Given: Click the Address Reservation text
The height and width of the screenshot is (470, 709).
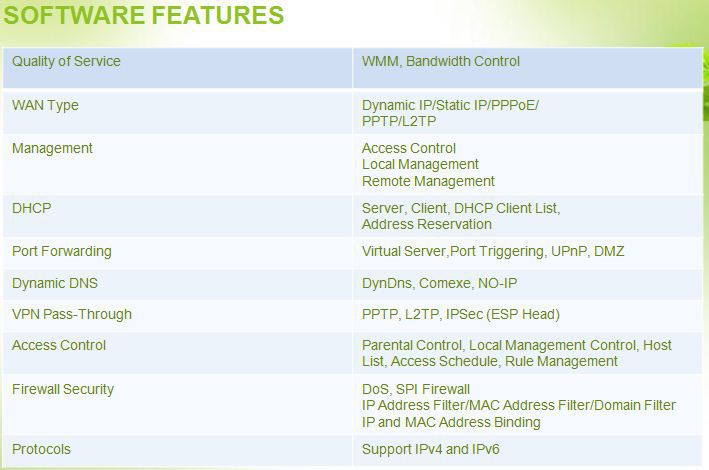Looking at the screenshot, I should (x=426, y=224).
